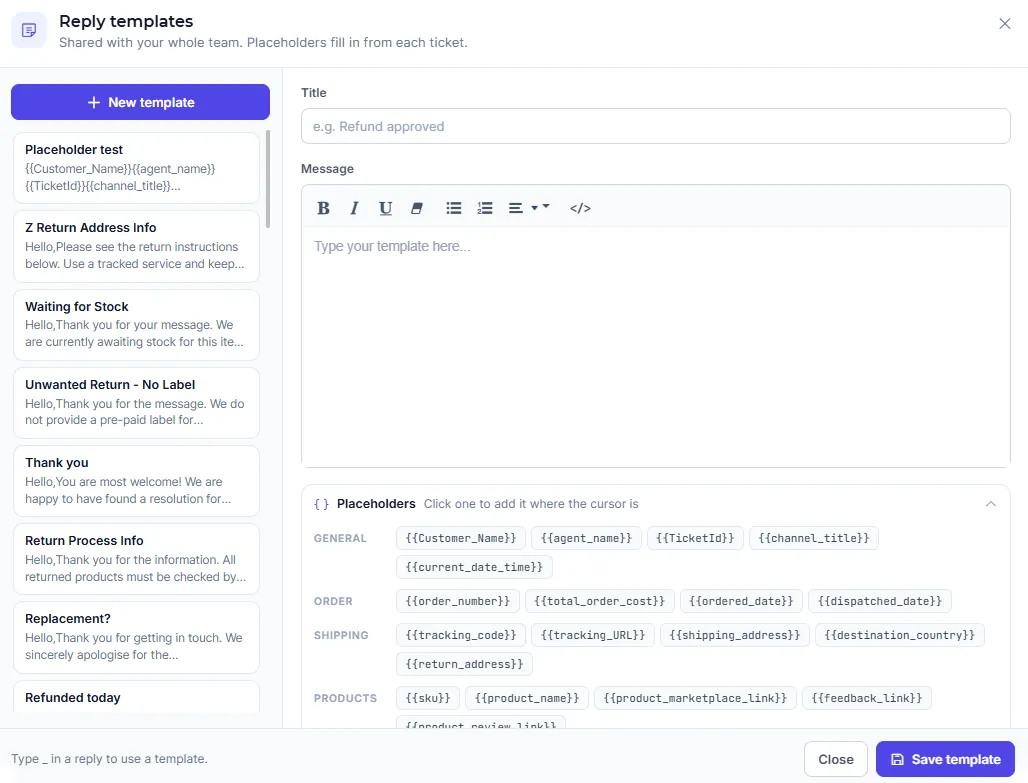Click the Placeholders section heading

[x=376, y=504]
